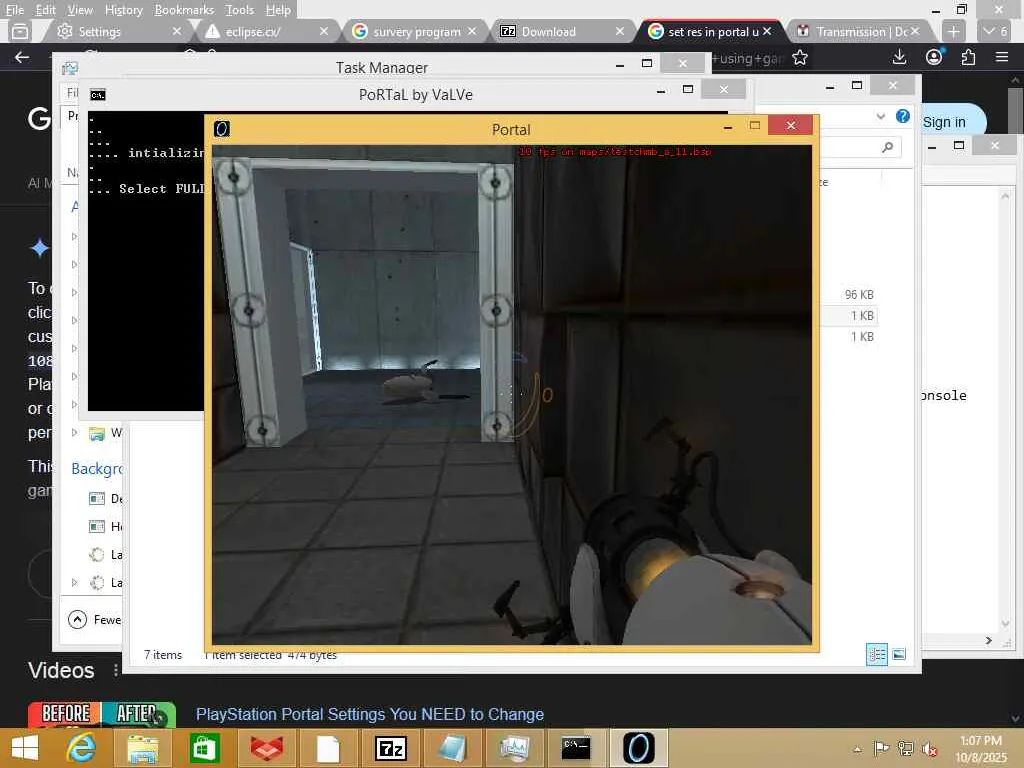Click the Portal window title bar icon
The width and height of the screenshot is (1024, 768).
click(222, 129)
